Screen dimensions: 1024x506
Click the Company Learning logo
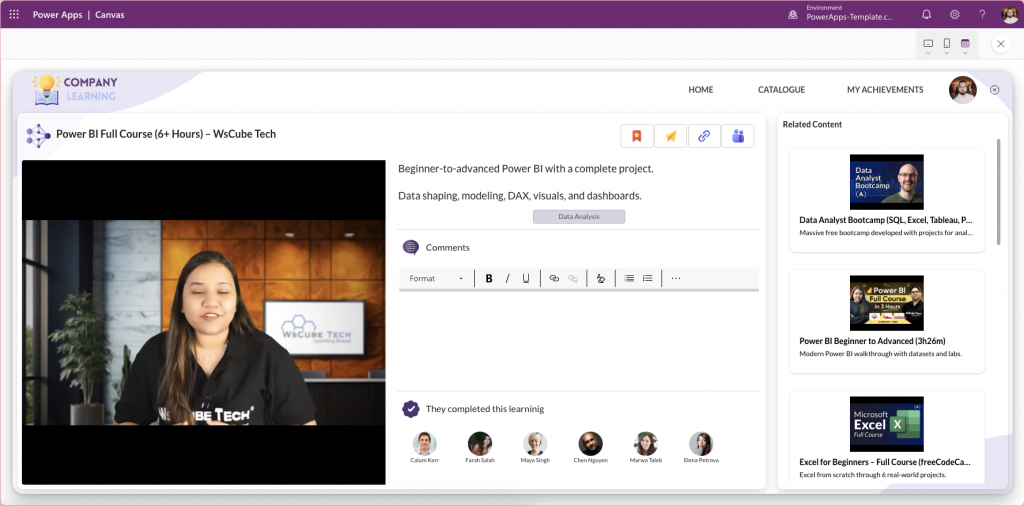point(76,89)
